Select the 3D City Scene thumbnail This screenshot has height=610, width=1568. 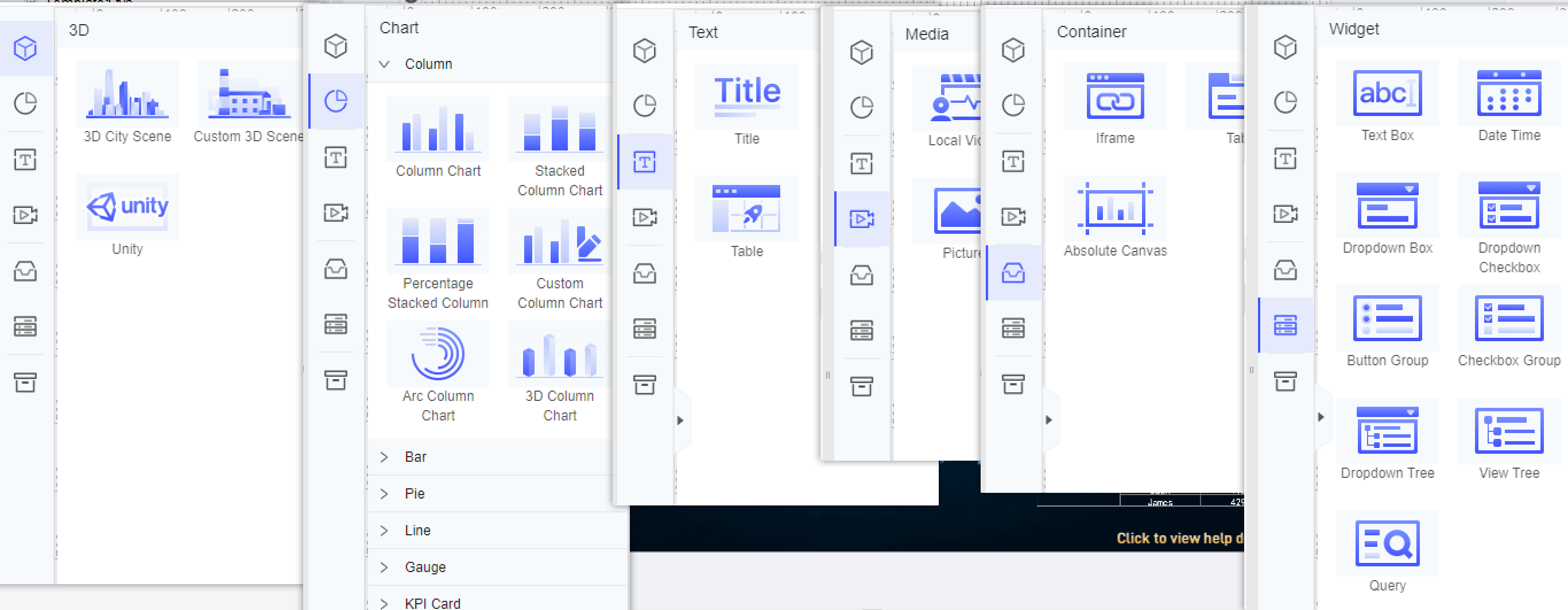pyautogui.click(x=127, y=94)
